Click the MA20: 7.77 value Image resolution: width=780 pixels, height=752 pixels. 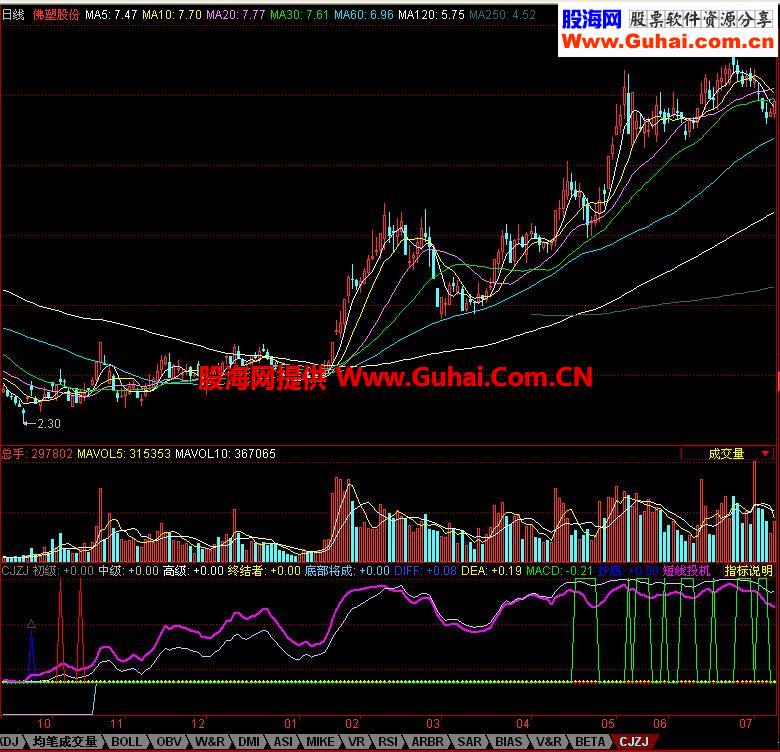(235, 15)
